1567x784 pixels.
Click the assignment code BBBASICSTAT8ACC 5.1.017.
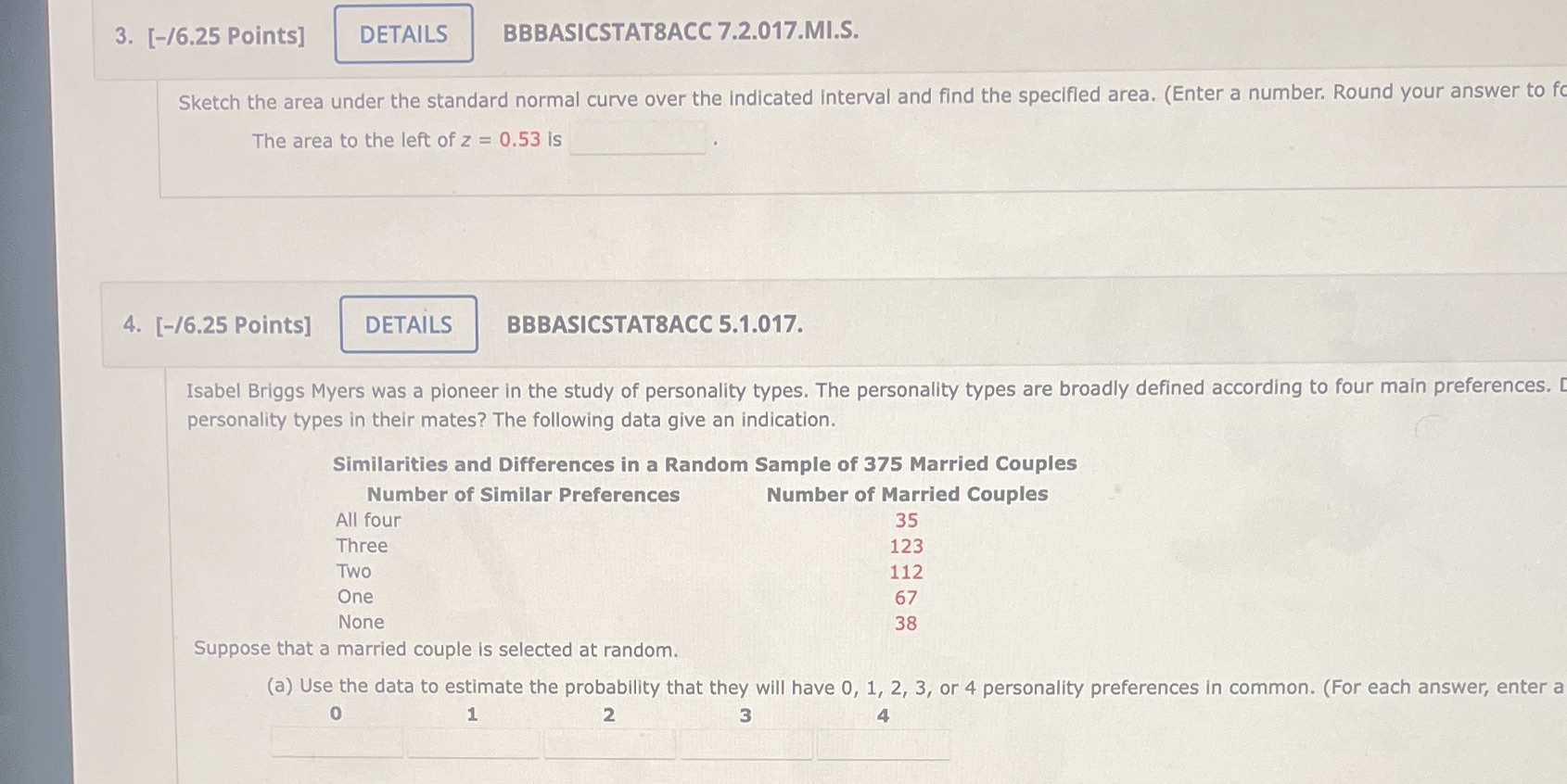pyautogui.click(x=653, y=324)
